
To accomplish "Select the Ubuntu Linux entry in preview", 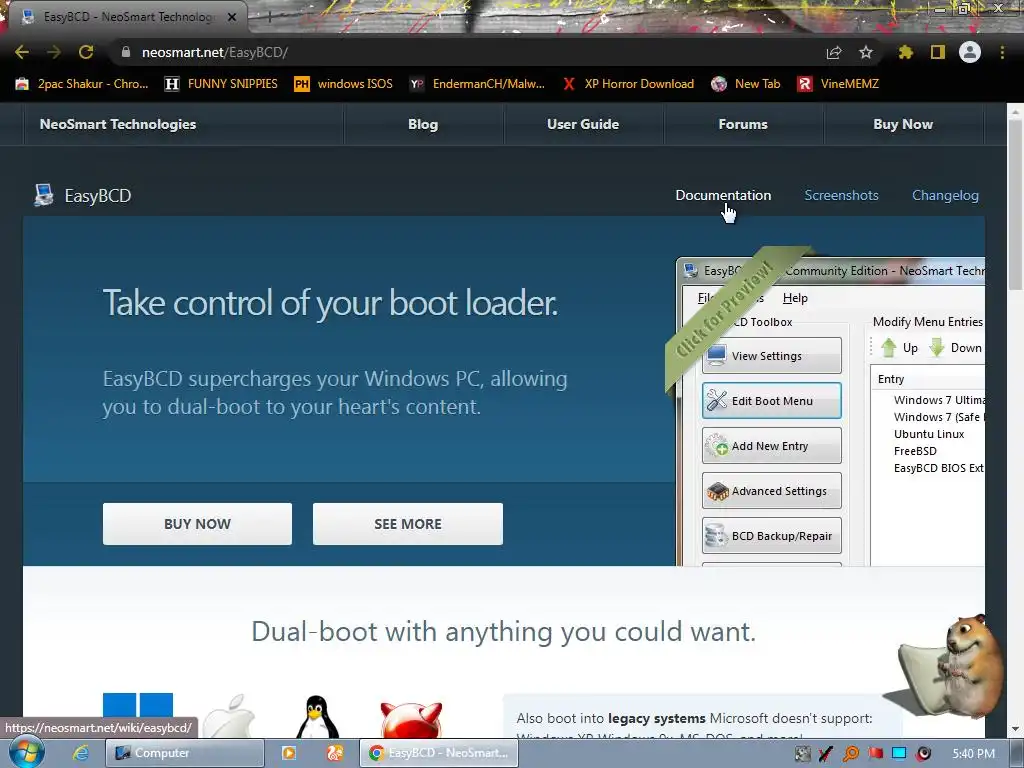I will [x=929, y=434].
